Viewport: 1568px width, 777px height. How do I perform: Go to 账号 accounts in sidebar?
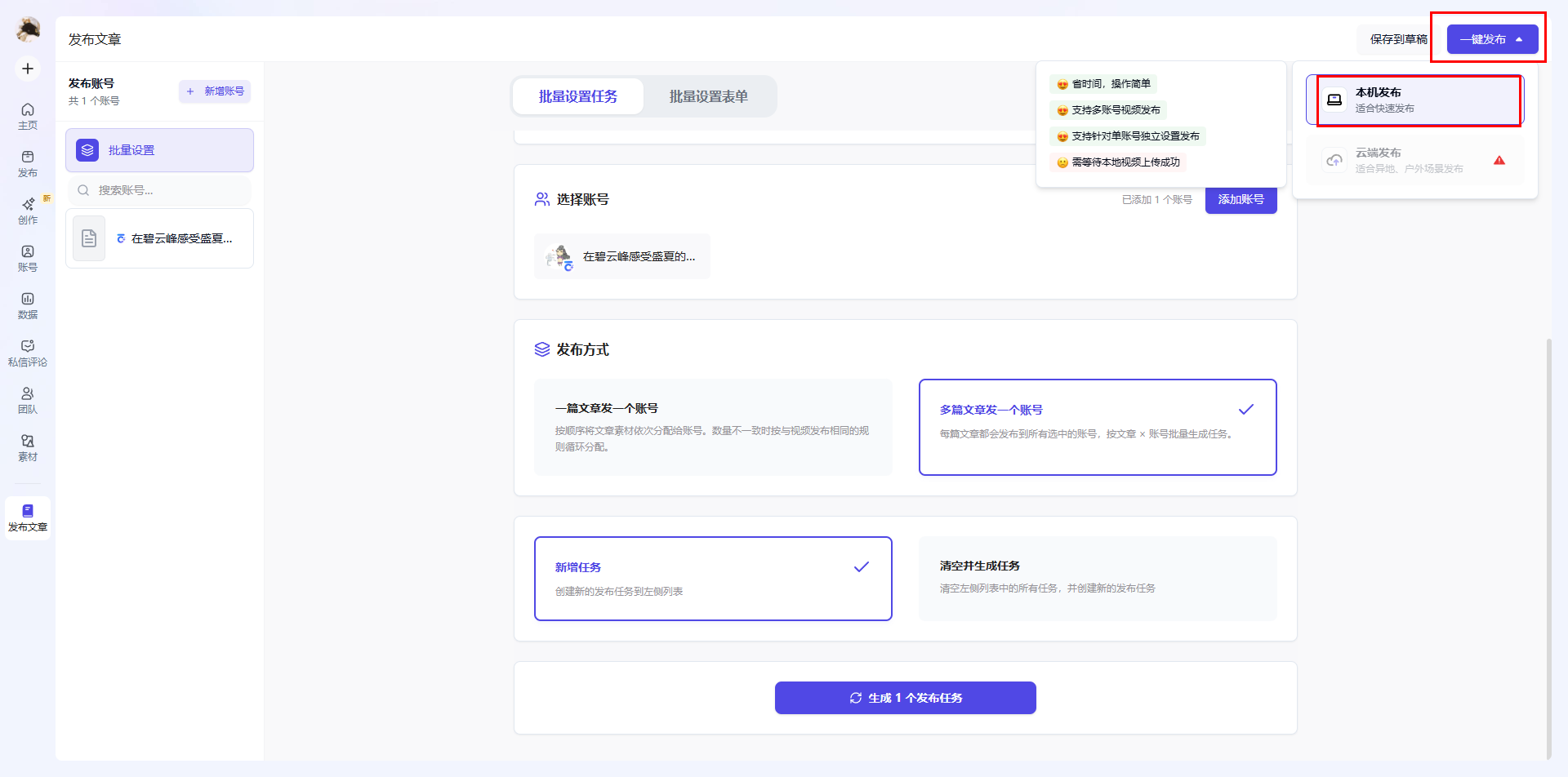coord(28,259)
